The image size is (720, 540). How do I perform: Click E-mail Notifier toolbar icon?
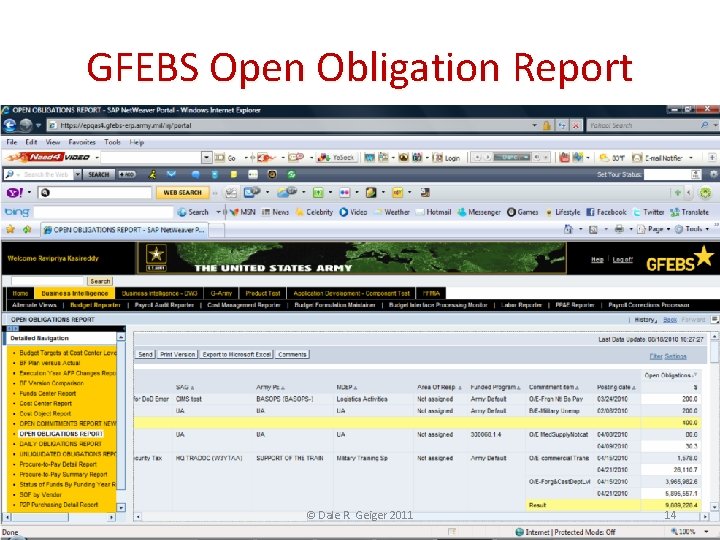click(x=657, y=158)
